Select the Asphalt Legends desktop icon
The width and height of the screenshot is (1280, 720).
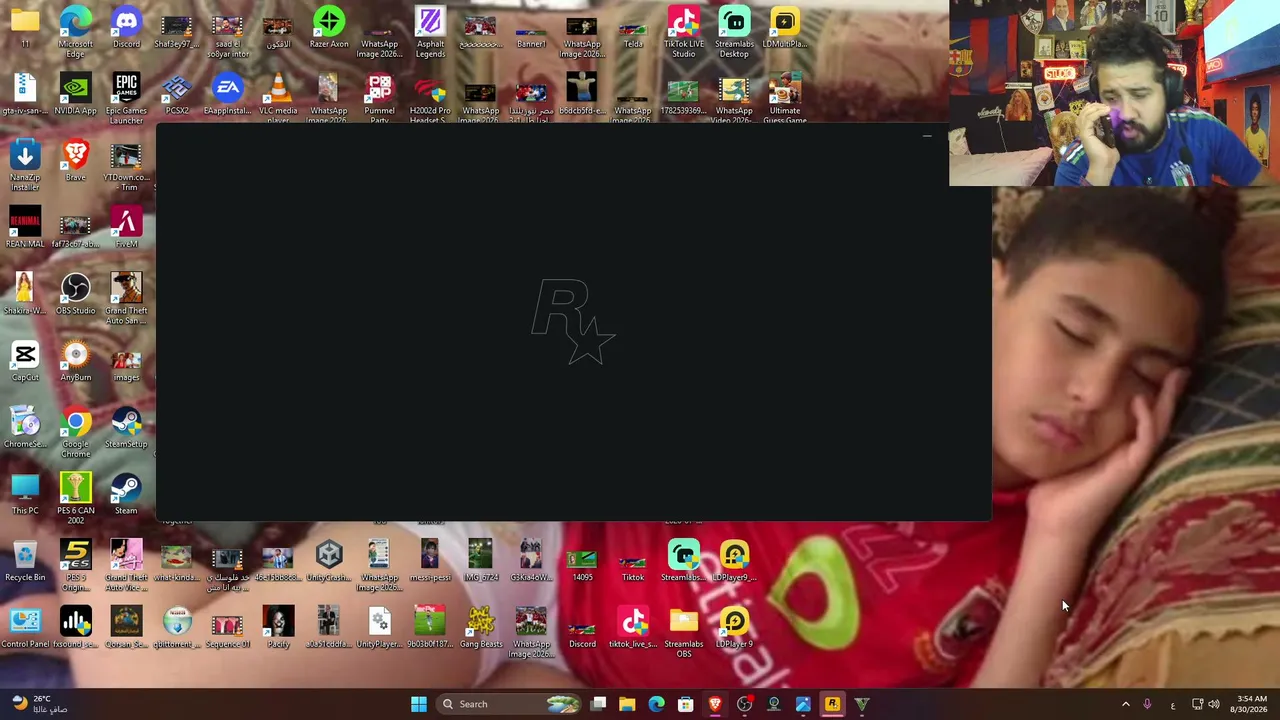click(x=430, y=30)
